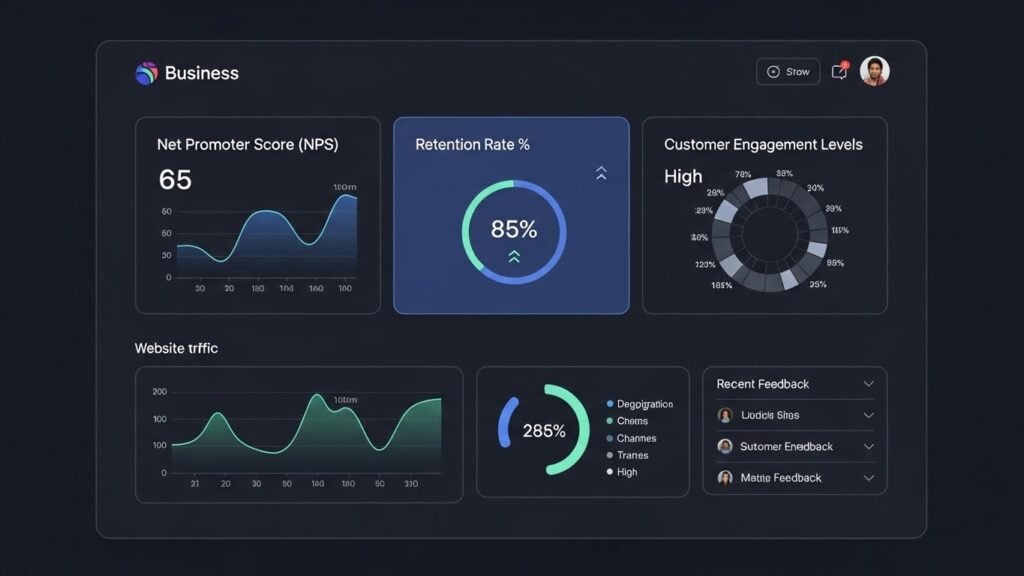Open the Customer Engagement Levels card
The width and height of the screenshot is (1024, 576).
(764, 144)
